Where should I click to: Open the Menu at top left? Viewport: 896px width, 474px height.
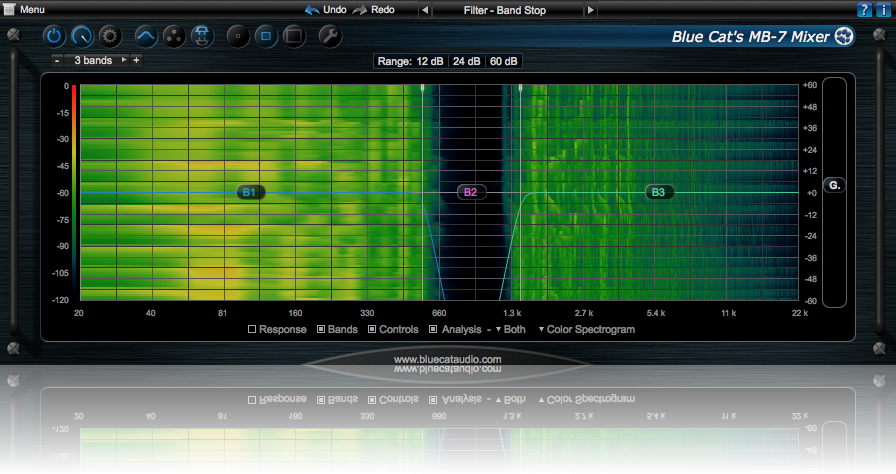pos(24,10)
